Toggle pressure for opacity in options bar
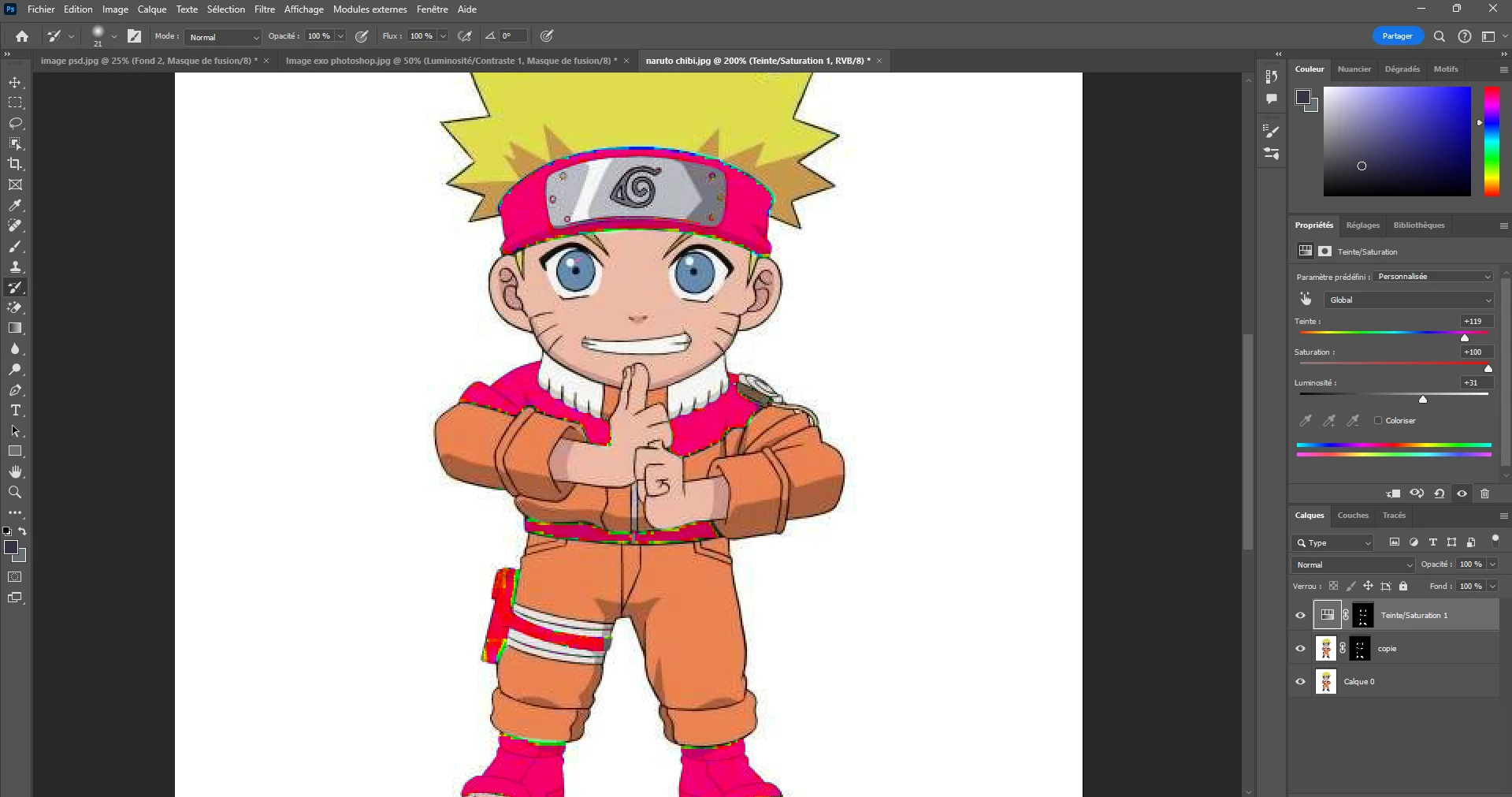 (362, 36)
